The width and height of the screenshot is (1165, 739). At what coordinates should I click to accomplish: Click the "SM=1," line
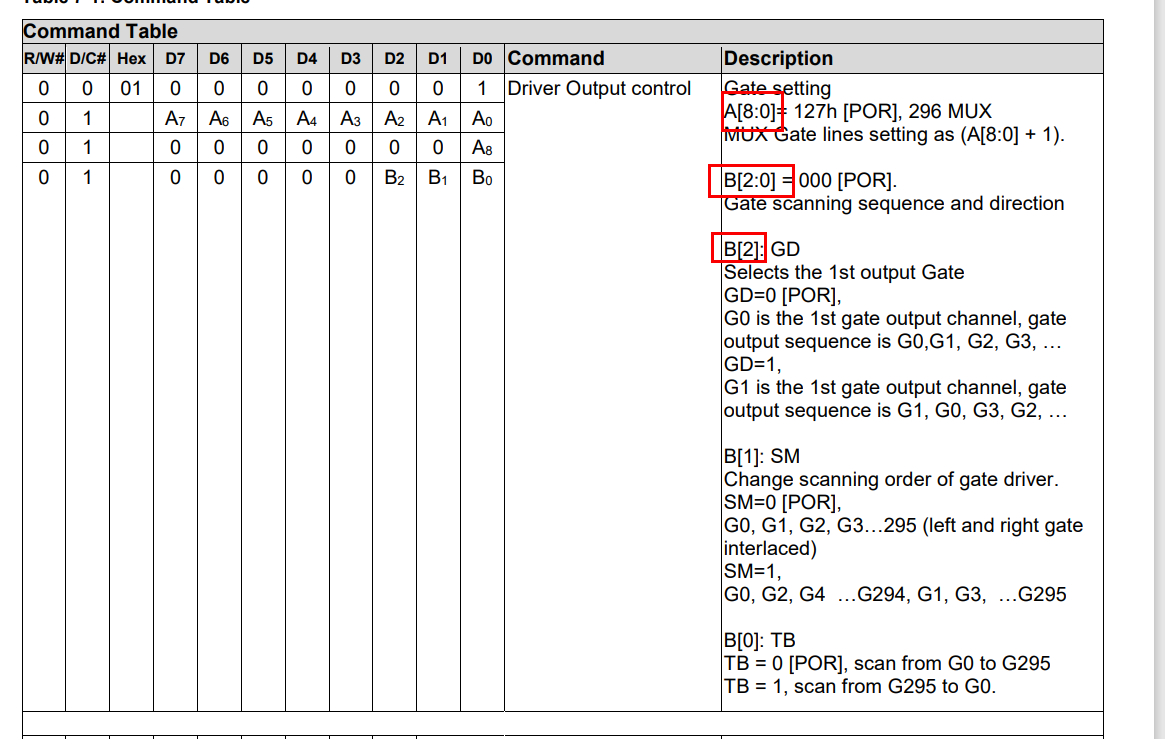(753, 572)
